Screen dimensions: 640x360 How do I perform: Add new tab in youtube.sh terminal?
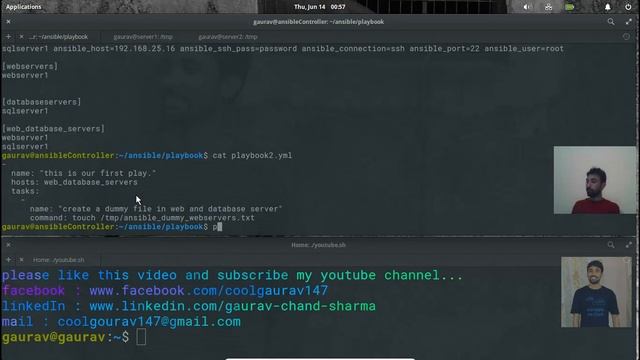tap(8, 260)
